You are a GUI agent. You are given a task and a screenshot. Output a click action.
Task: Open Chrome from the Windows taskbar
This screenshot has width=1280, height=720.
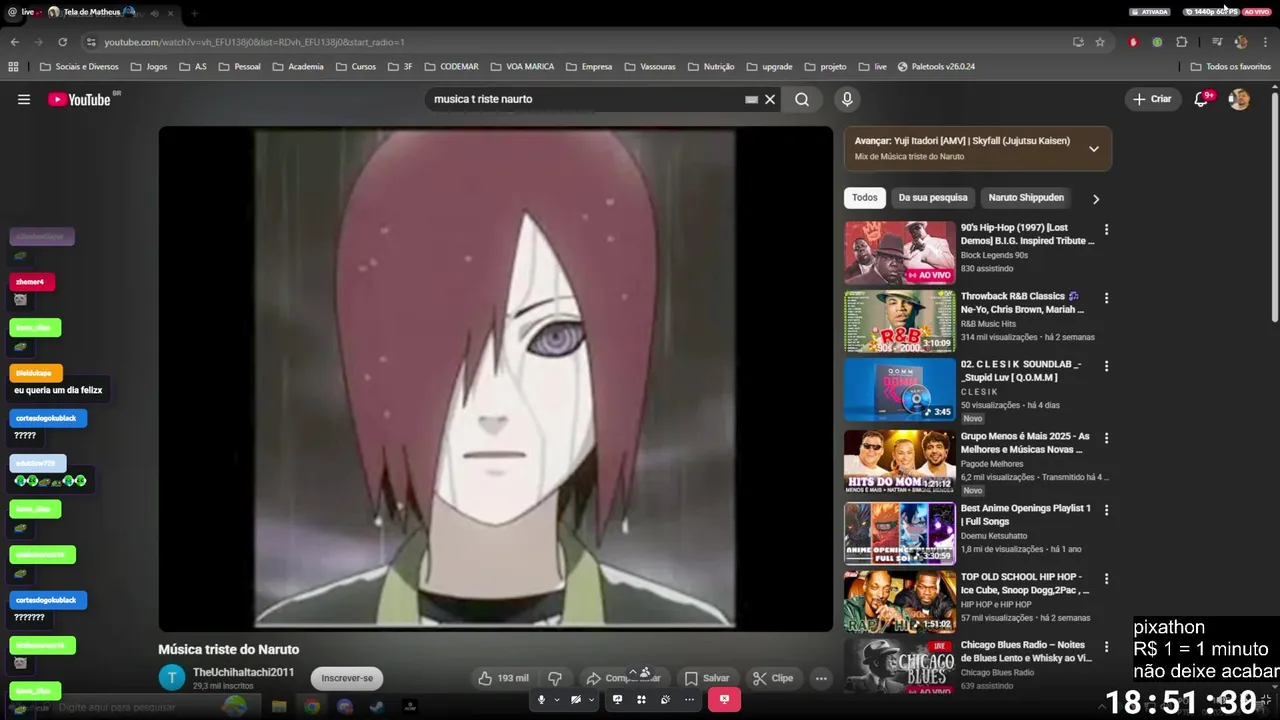click(x=312, y=707)
